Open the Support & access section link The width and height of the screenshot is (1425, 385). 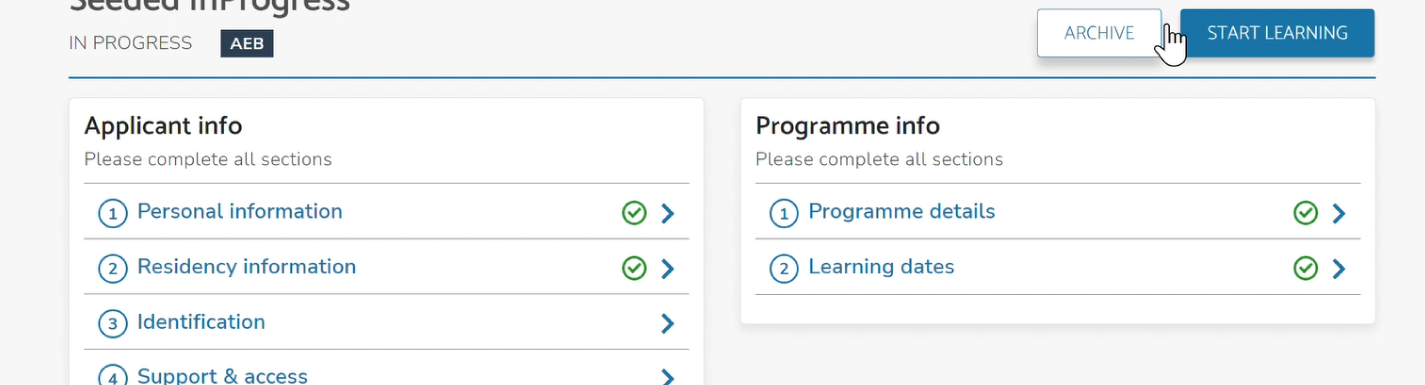pyautogui.click(x=222, y=375)
